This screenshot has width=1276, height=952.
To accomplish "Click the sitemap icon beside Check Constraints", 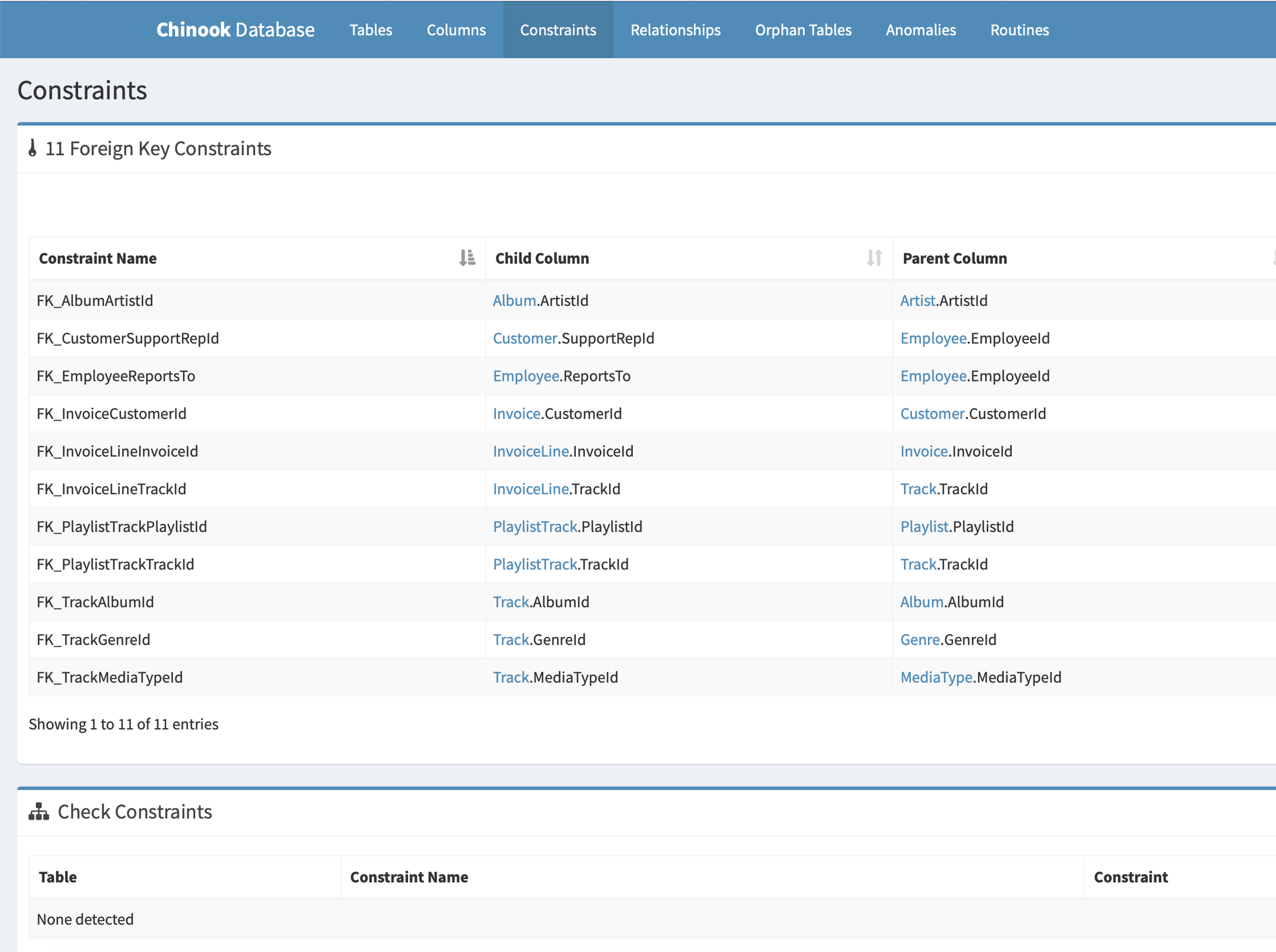I will point(38,811).
